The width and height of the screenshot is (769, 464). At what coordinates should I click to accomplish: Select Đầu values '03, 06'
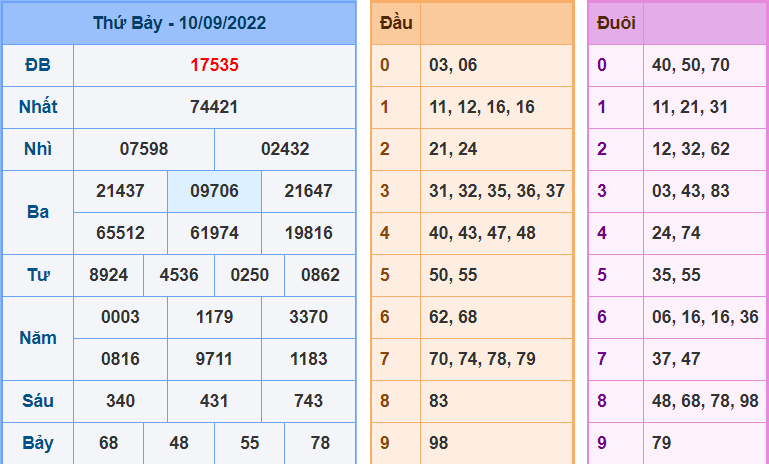[453, 65]
